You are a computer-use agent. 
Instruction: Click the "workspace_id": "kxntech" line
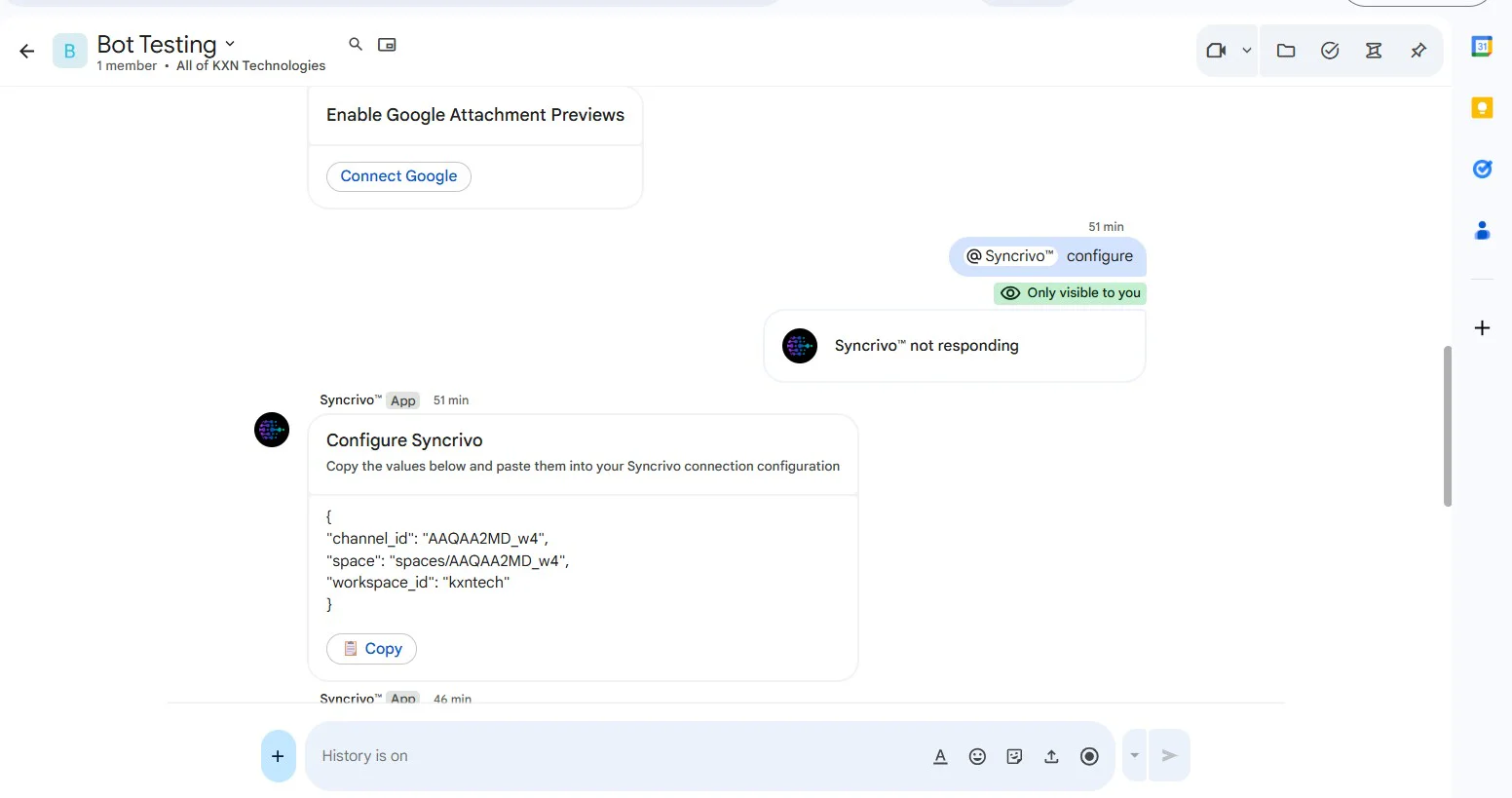tap(418, 583)
